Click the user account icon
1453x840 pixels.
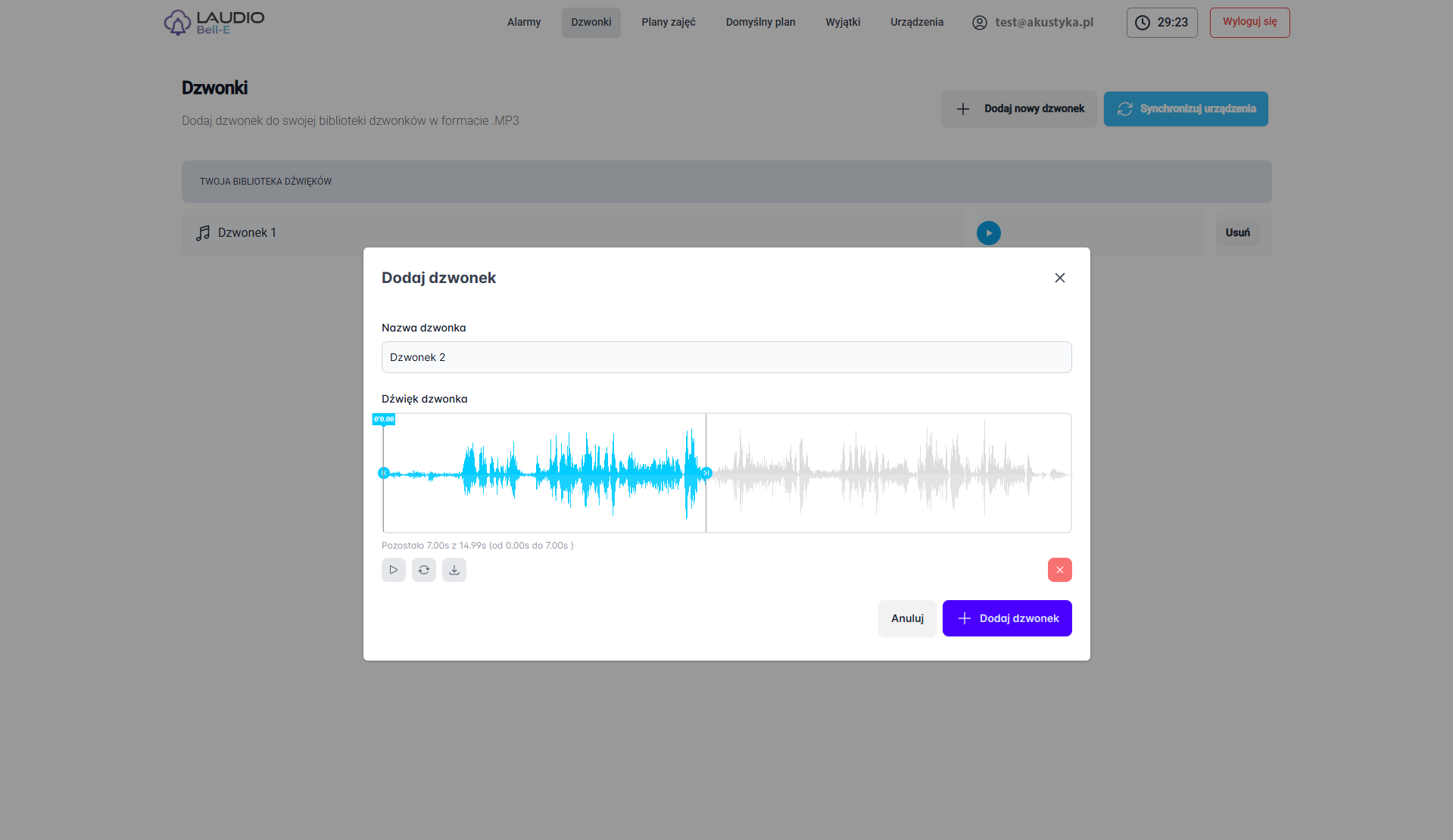(x=979, y=23)
